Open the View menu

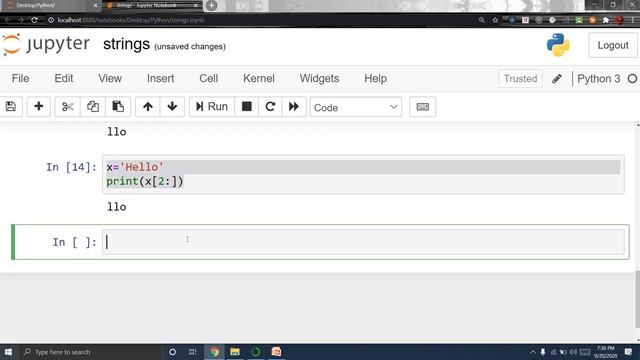point(110,78)
